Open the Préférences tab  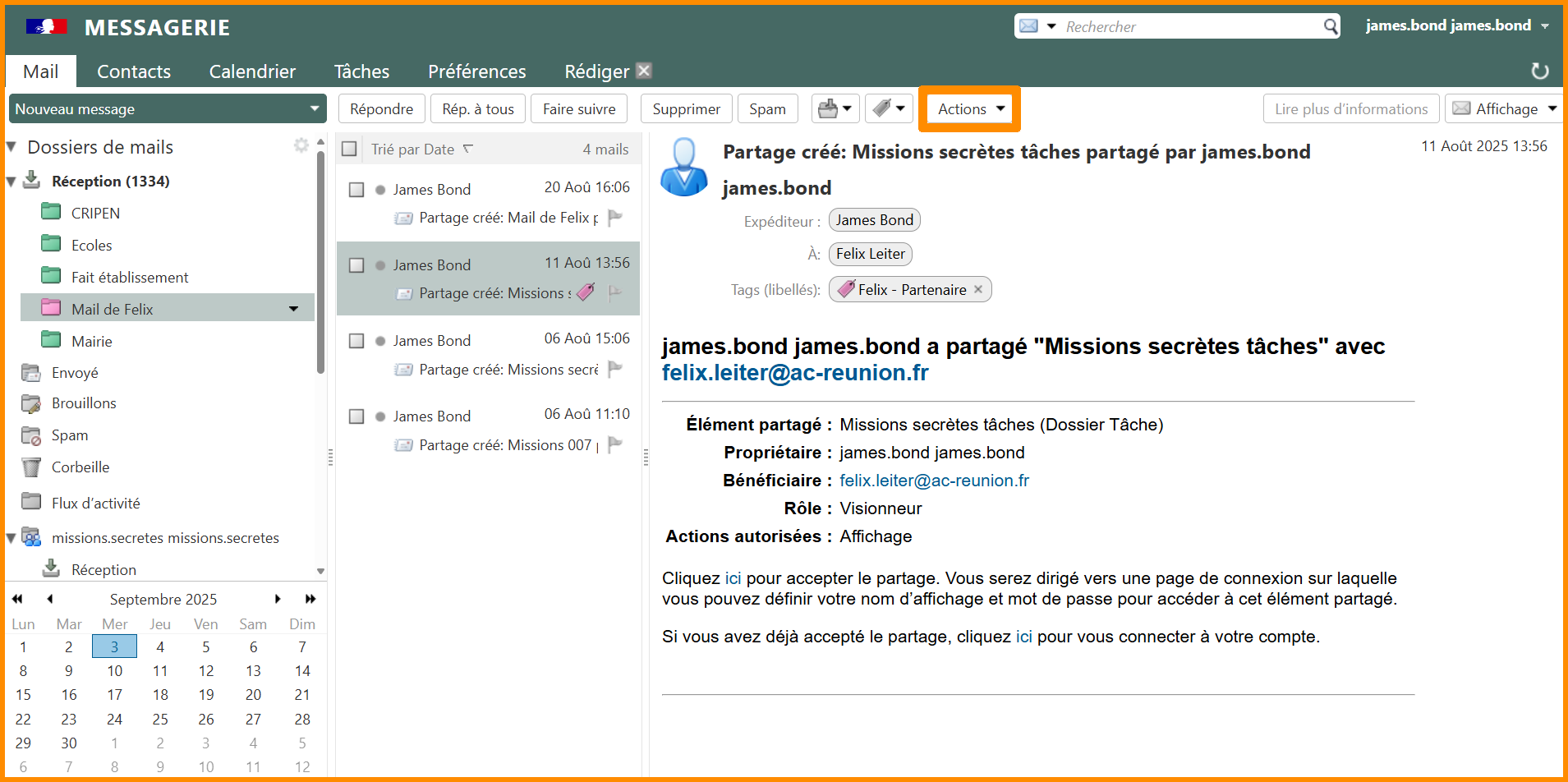click(x=476, y=71)
